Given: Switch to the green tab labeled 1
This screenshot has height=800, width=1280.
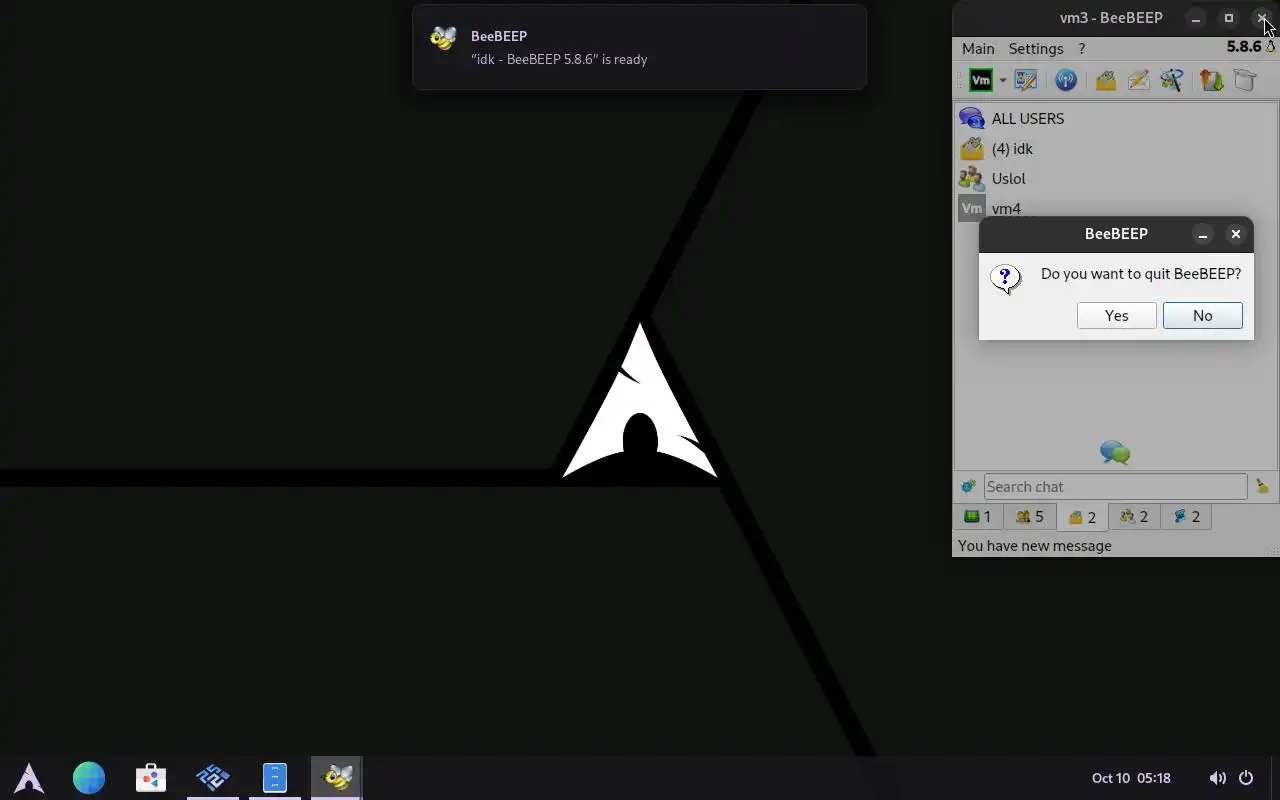Looking at the screenshot, I should [977, 516].
